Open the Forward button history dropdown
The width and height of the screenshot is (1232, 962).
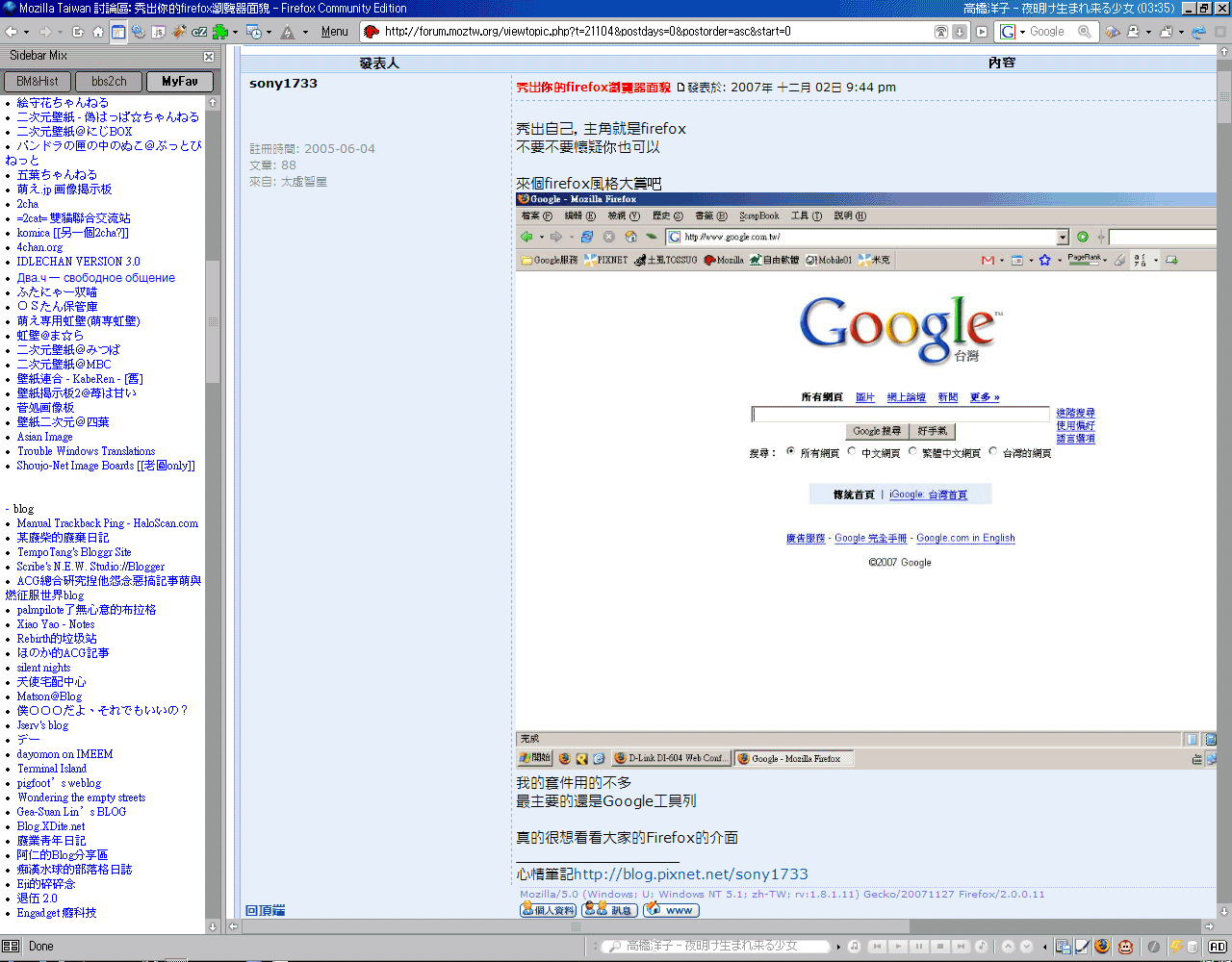point(60,33)
